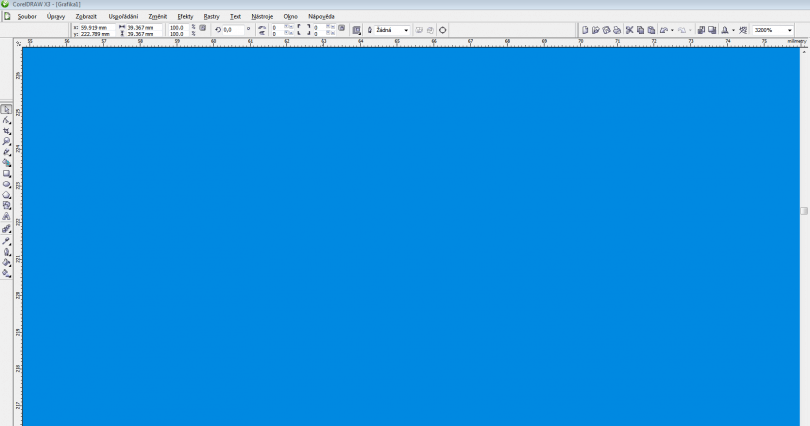Viewport: 810px width, 426px height.
Task: Click the Import icon
Action: point(701,30)
